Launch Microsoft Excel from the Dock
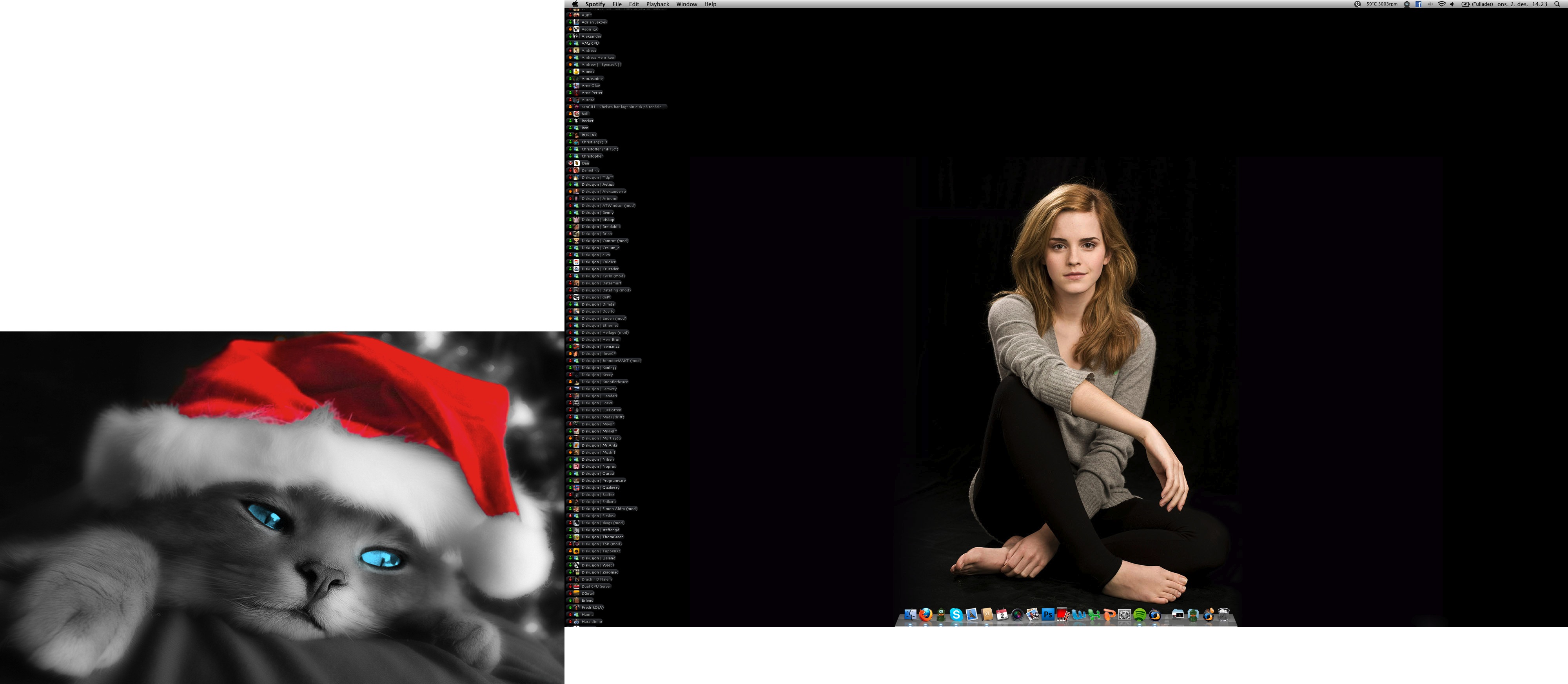Viewport: 1568px width, 684px height. click(1094, 615)
